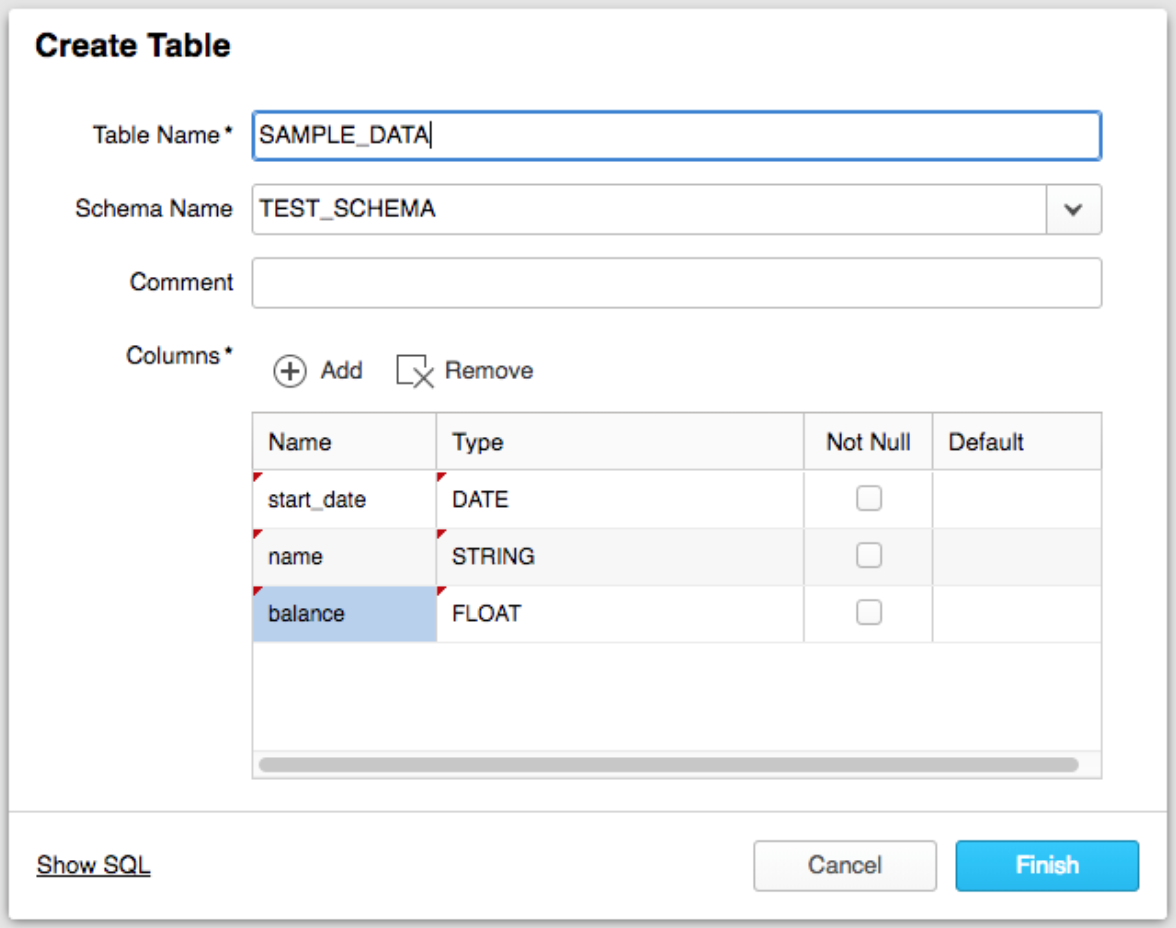1176x928 pixels.
Task: Click the Default cell for start_date row
Action: (1015, 499)
